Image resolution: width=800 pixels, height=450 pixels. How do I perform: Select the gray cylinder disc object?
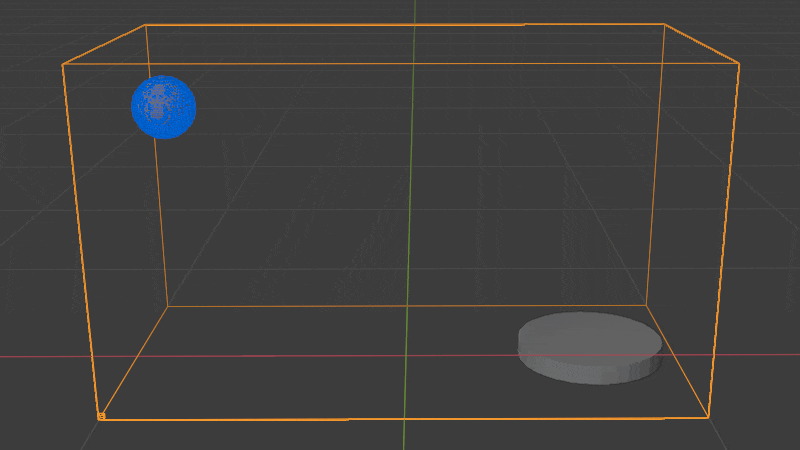590,348
